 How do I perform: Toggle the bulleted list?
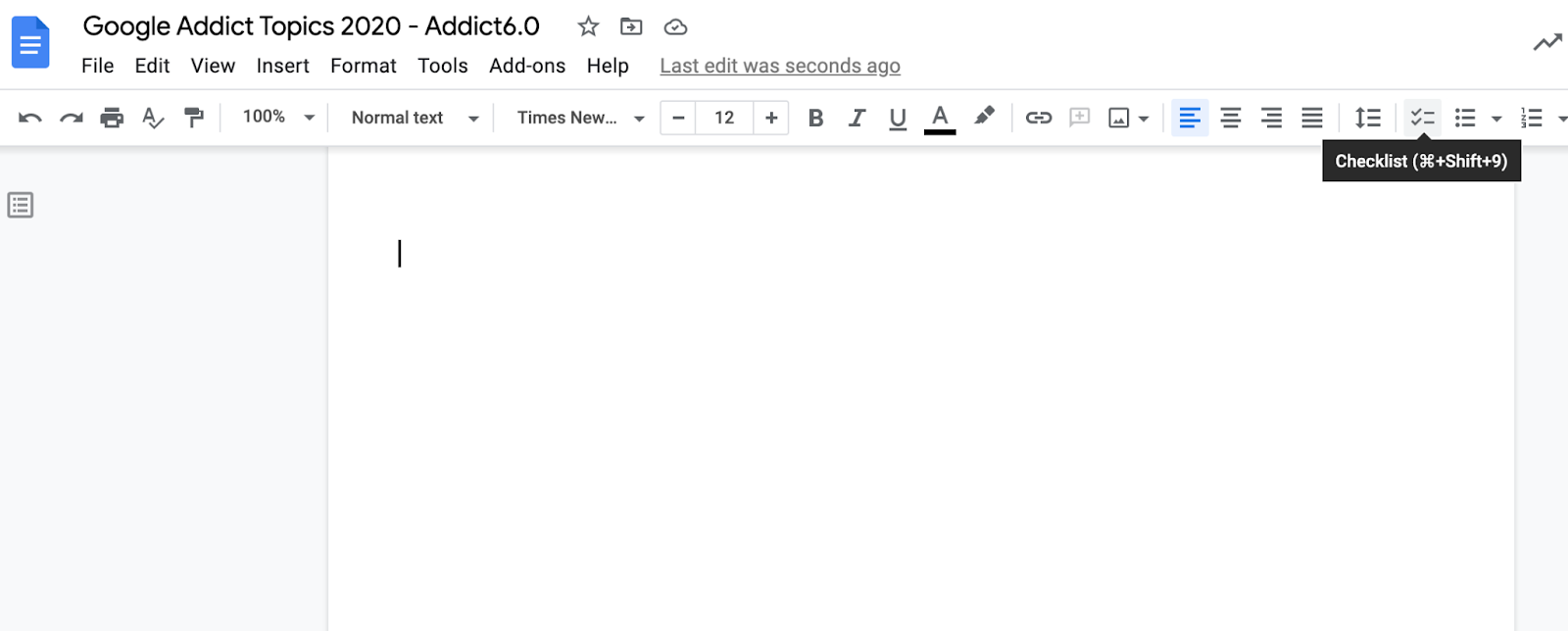click(1465, 118)
